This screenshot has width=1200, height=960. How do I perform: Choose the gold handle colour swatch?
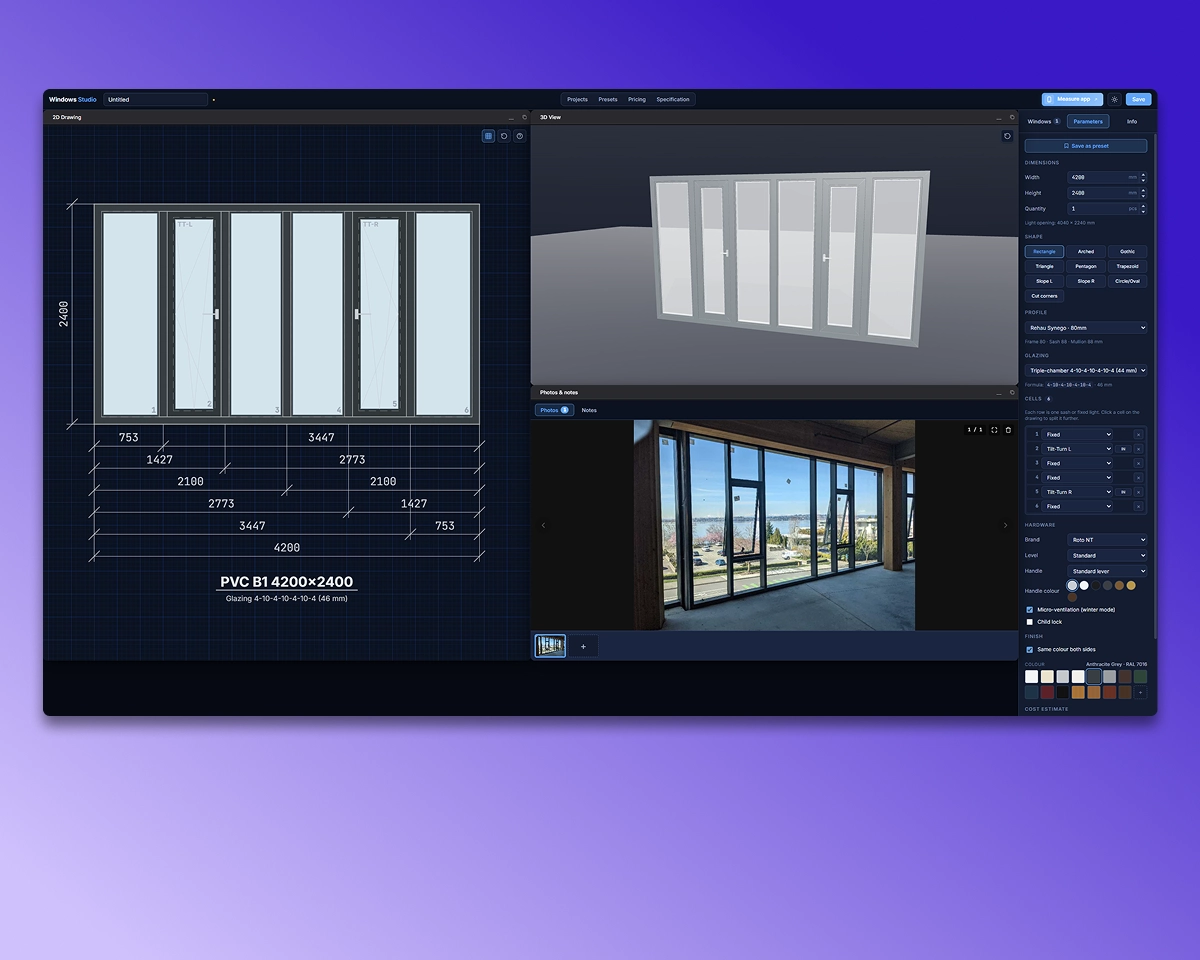pyautogui.click(x=1131, y=586)
